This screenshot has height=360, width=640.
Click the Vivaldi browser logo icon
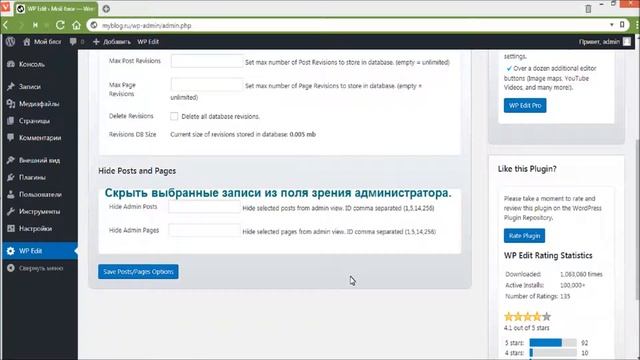click(5, 7)
